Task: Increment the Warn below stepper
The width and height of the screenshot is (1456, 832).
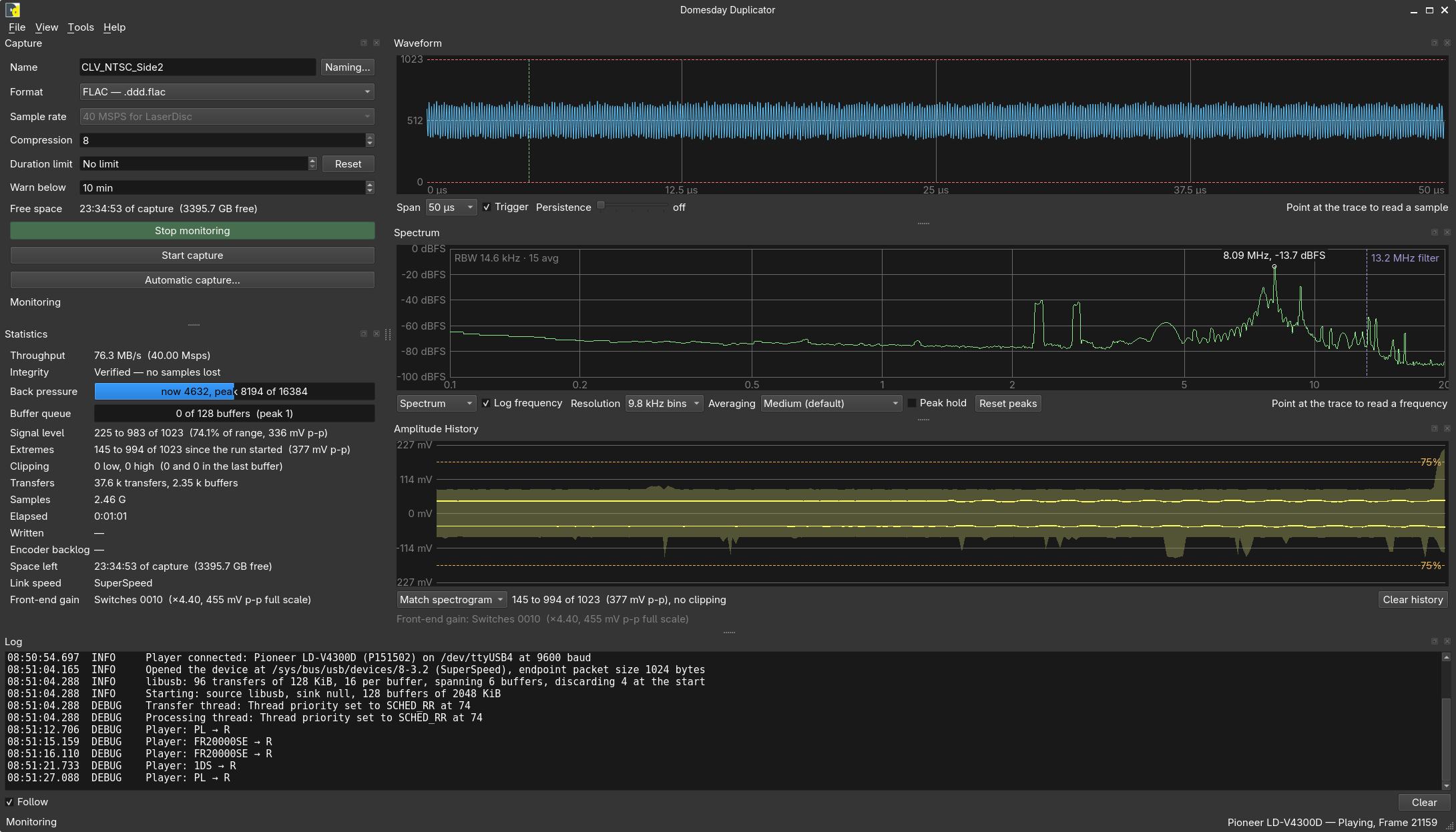Action: click(370, 184)
